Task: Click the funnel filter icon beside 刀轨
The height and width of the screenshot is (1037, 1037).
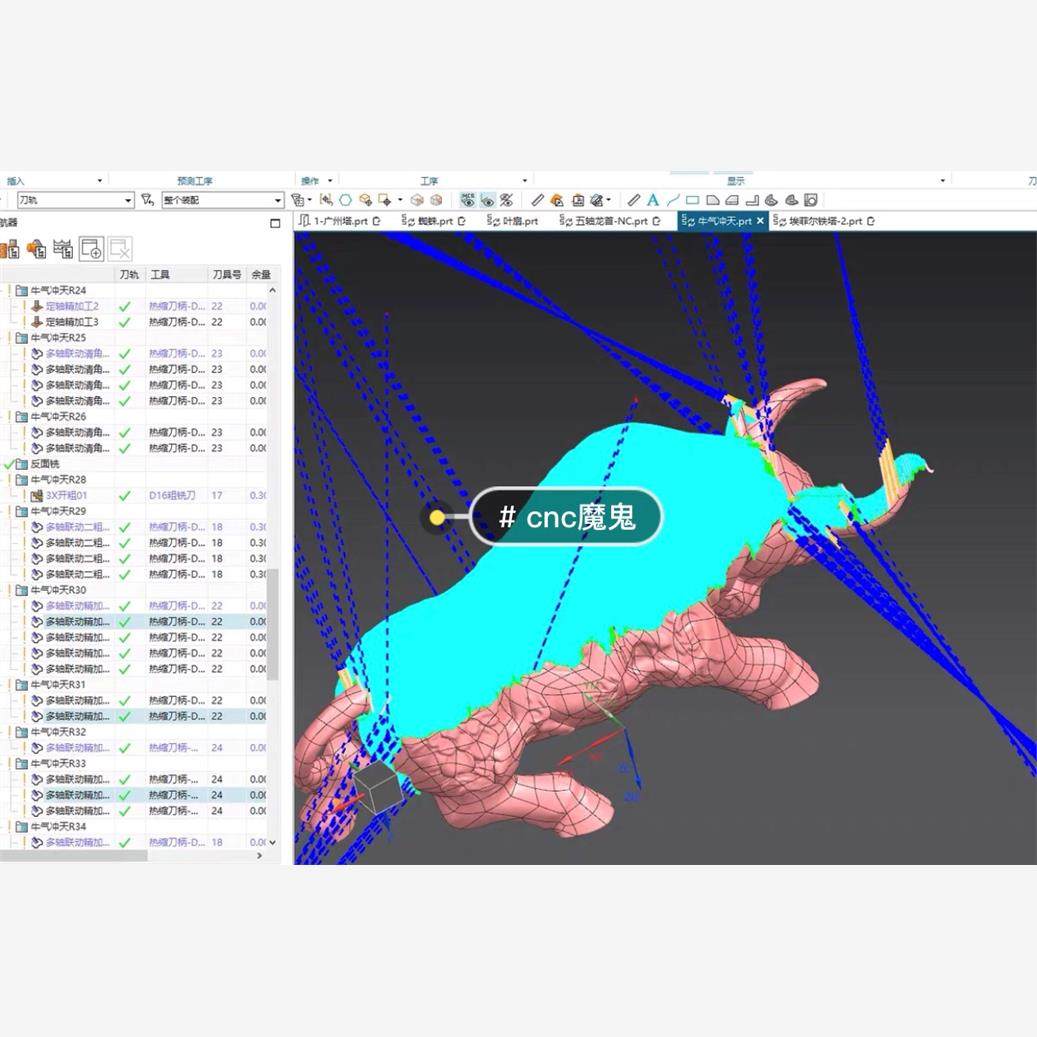Action: 147,200
